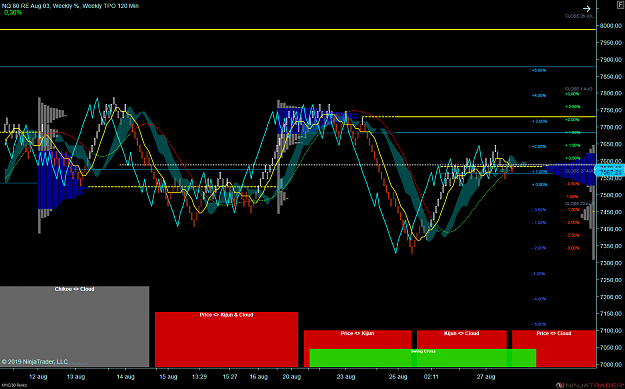Viewport: 625px width, 389px height.
Task: Click the 13:29 time label
Action: point(199,377)
